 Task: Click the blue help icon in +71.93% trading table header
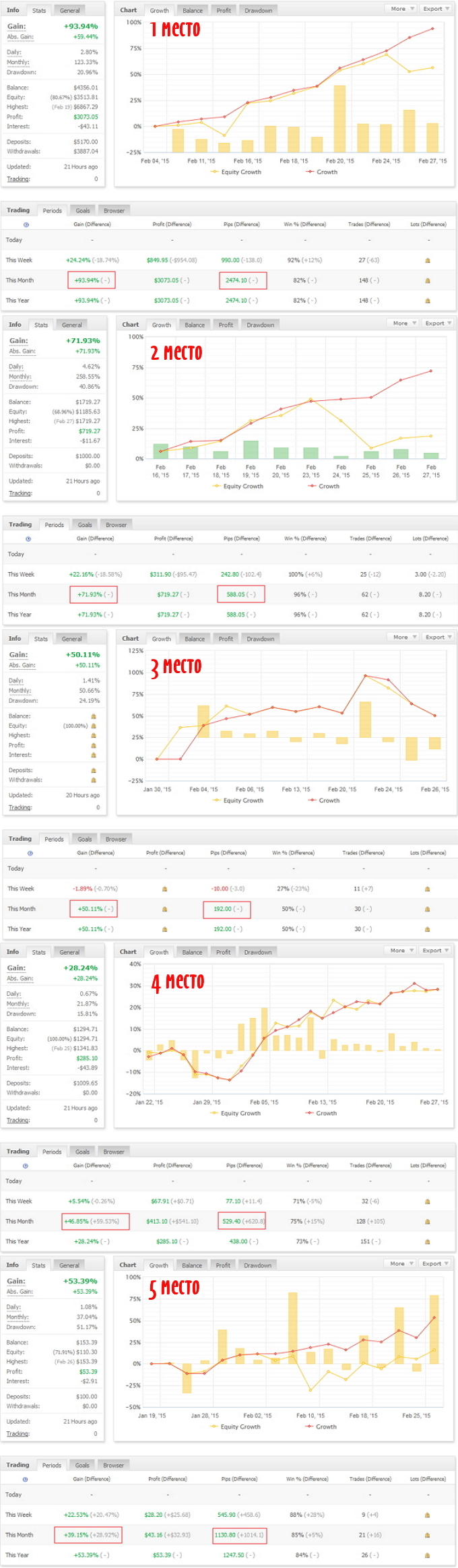[28, 538]
